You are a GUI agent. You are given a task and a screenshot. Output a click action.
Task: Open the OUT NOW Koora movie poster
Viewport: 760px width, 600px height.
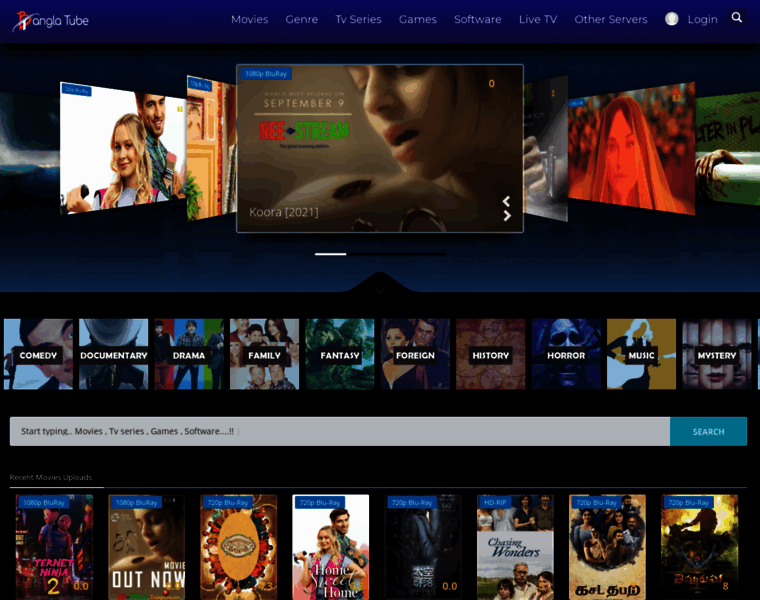(x=146, y=547)
